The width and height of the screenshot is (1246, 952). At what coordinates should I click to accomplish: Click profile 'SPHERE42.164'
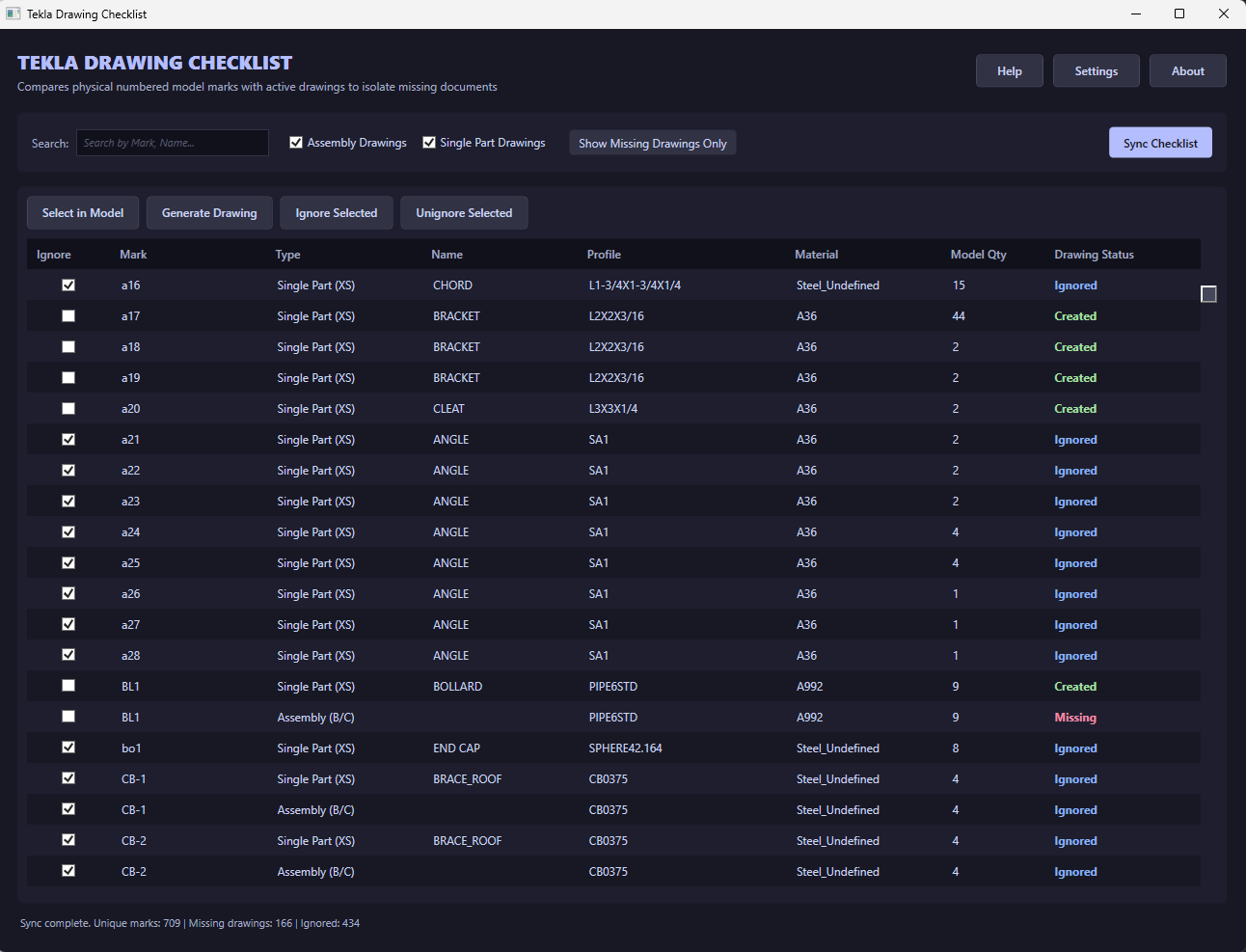point(625,748)
